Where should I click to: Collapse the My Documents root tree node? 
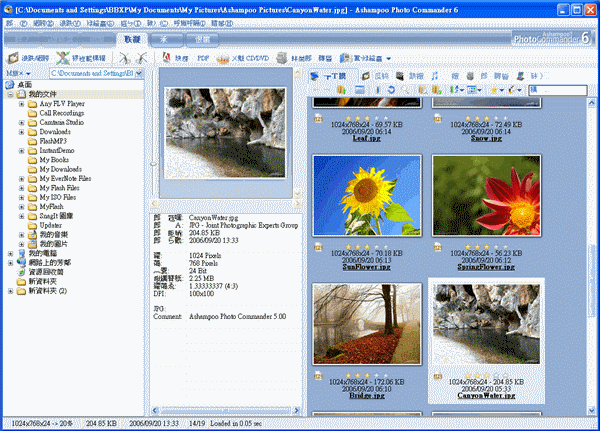point(10,94)
